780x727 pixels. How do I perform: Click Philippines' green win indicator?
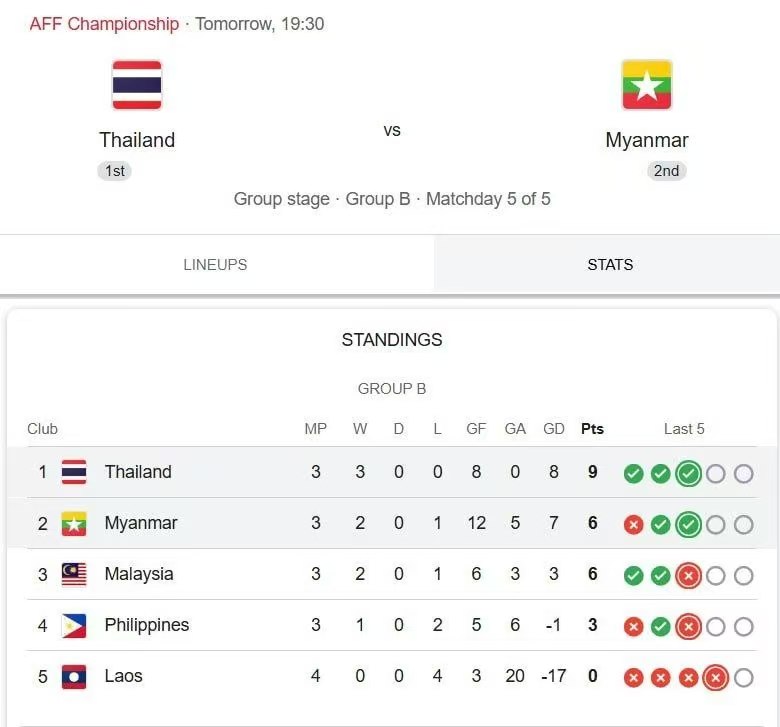pyautogui.click(x=661, y=626)
